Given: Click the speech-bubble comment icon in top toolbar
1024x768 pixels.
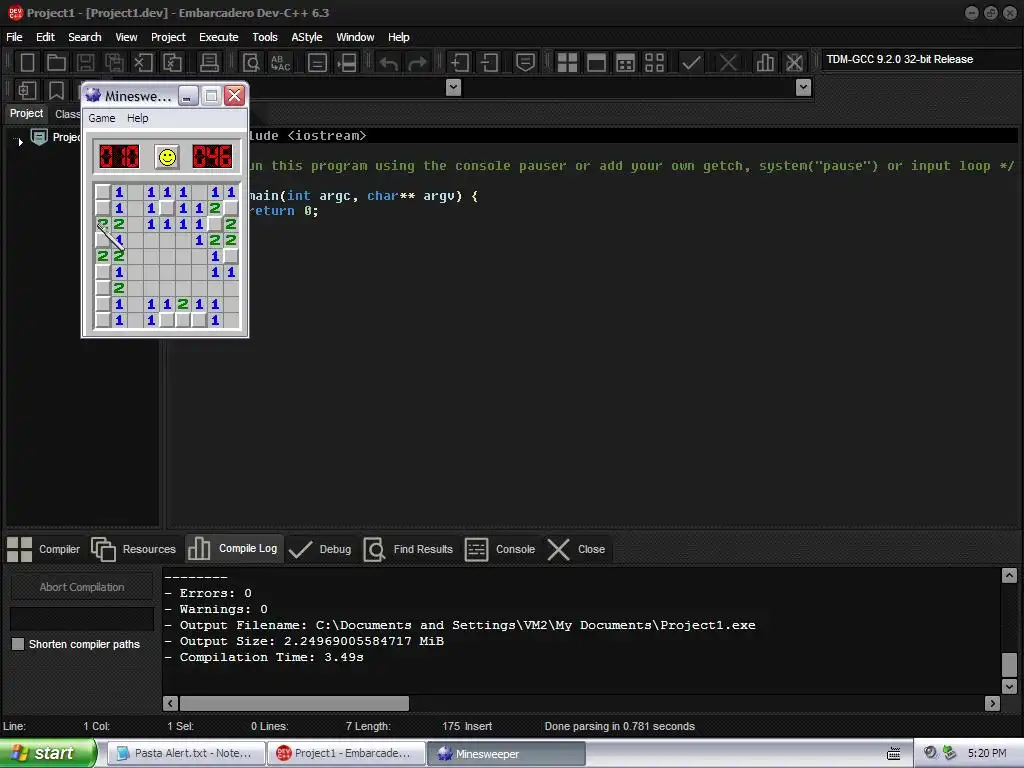Looking at the screenshot, I should [x=525, y=63].
